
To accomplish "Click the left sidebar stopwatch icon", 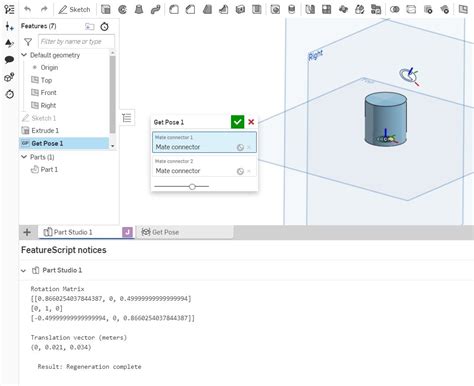I will click(10, 94).
